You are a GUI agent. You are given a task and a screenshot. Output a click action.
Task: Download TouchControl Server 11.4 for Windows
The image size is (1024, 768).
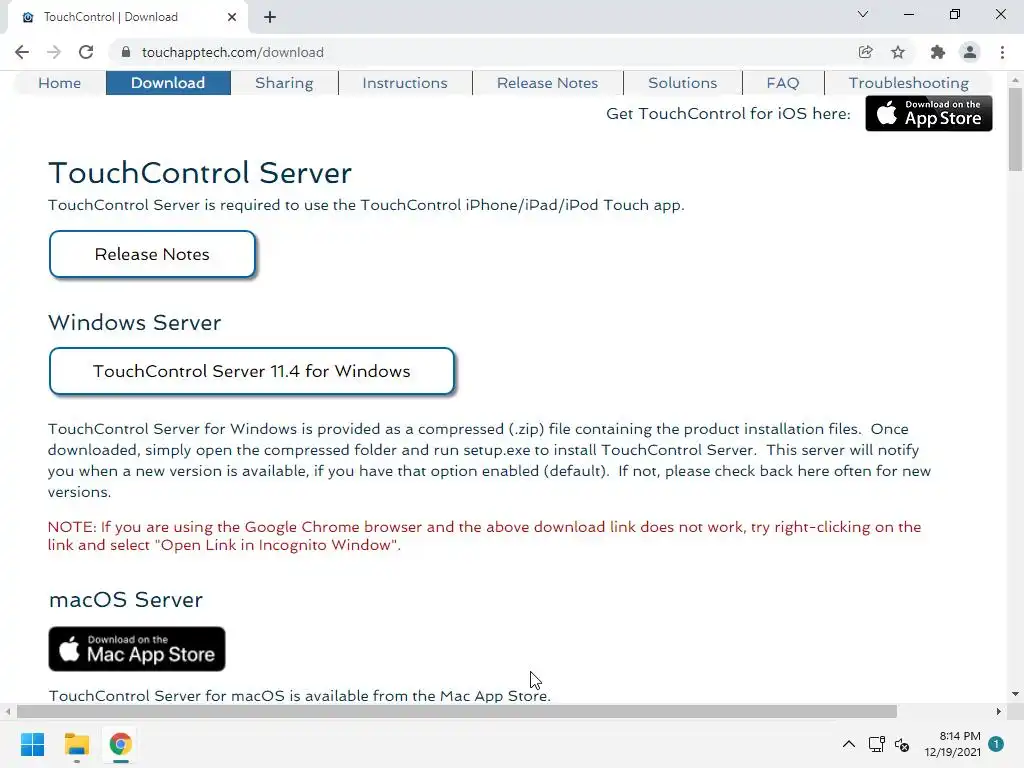(x=251, y=371)
